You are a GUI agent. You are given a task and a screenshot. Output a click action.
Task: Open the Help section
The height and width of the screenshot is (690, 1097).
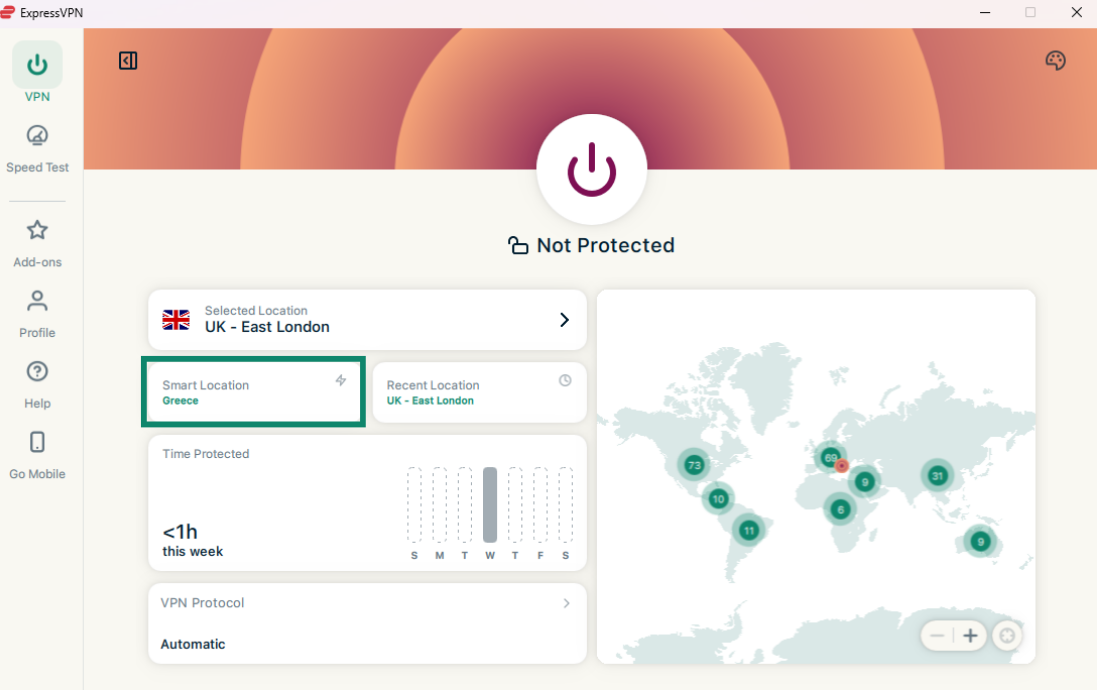(37, 384)
